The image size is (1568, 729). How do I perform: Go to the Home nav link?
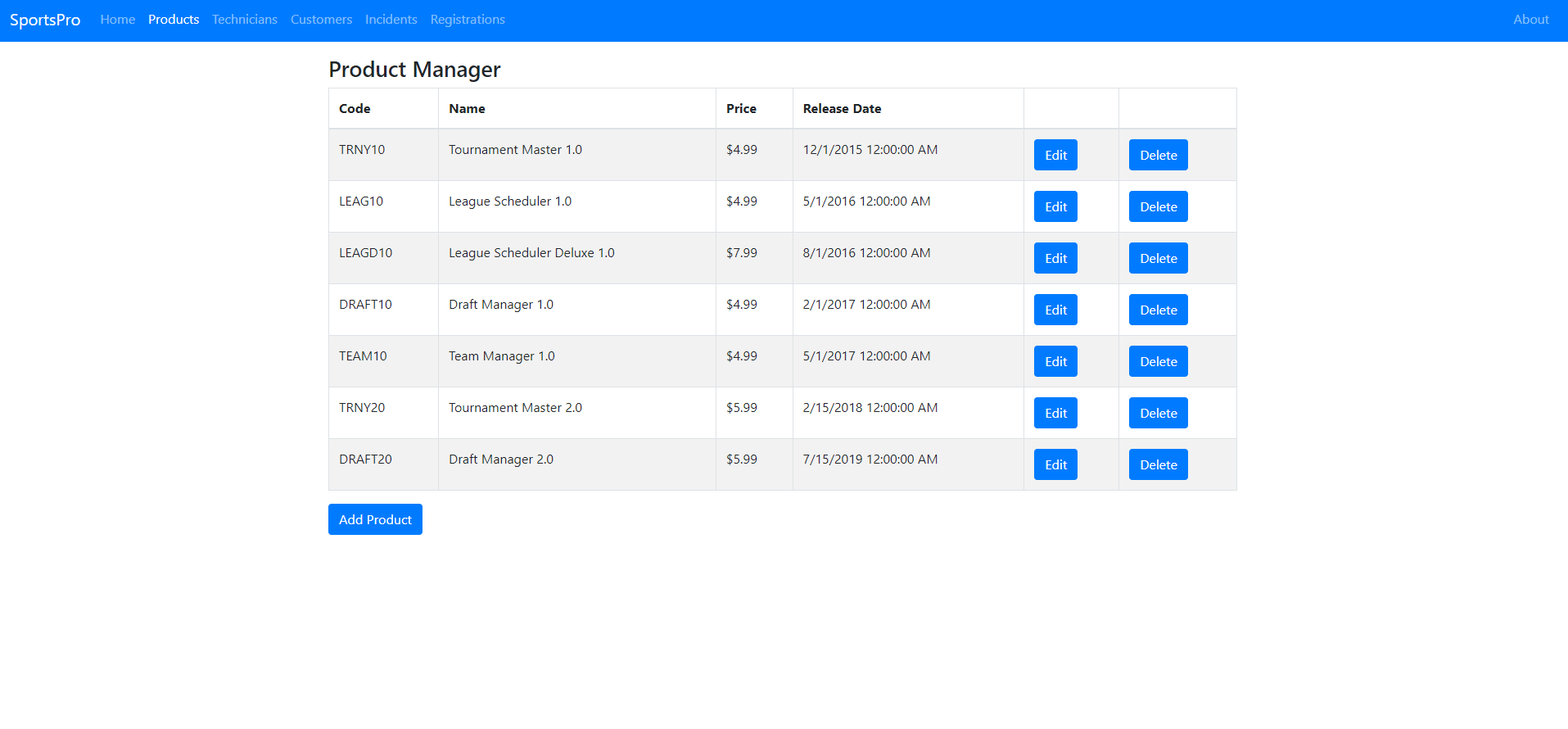click(x=117, y=20)
